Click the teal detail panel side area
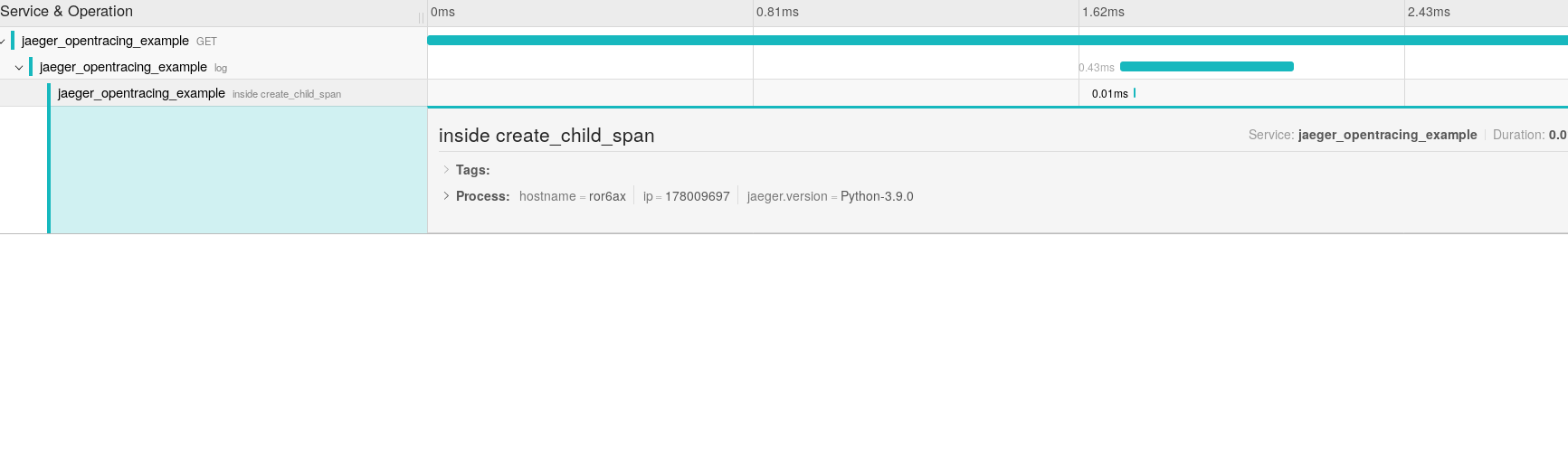 tap(239, 170)
